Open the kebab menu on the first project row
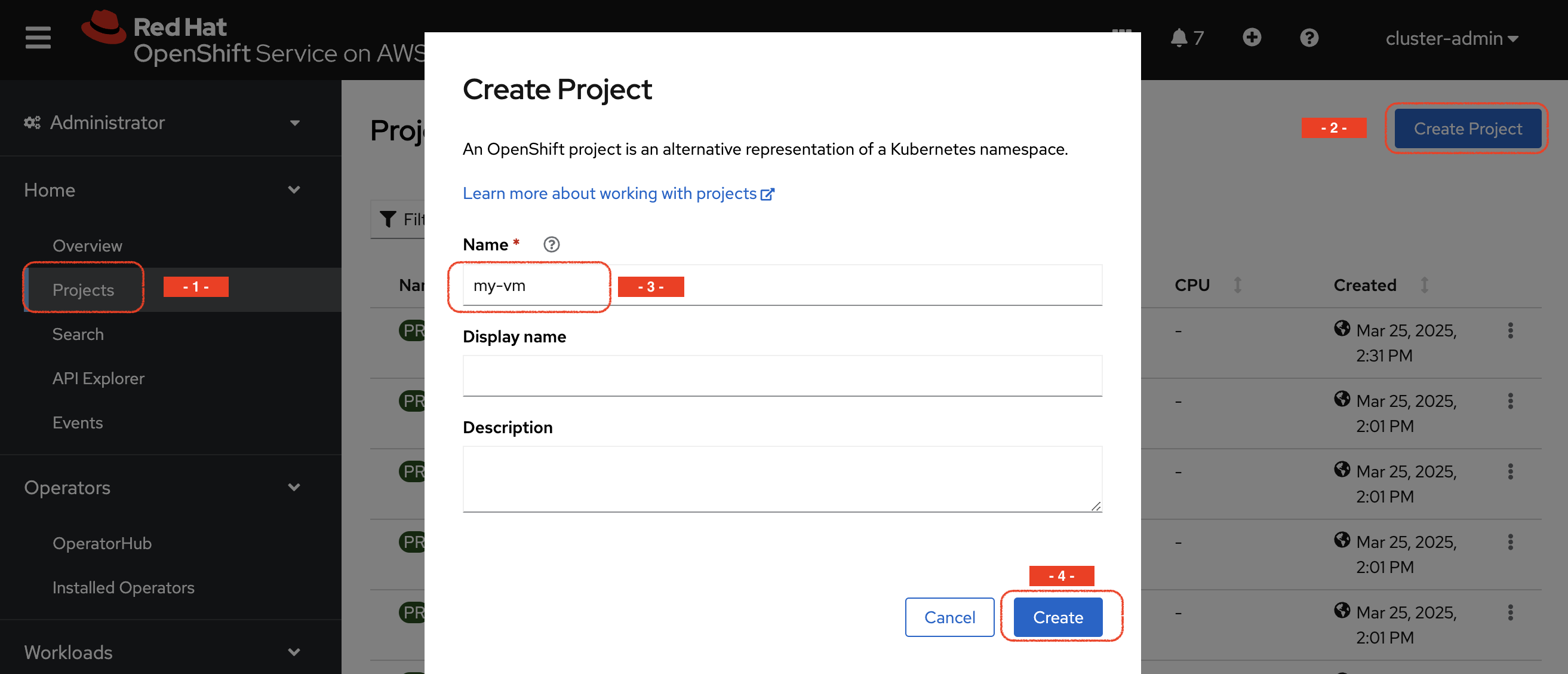This screenshot has width=1568, height=674. [x=1511, y=330]
